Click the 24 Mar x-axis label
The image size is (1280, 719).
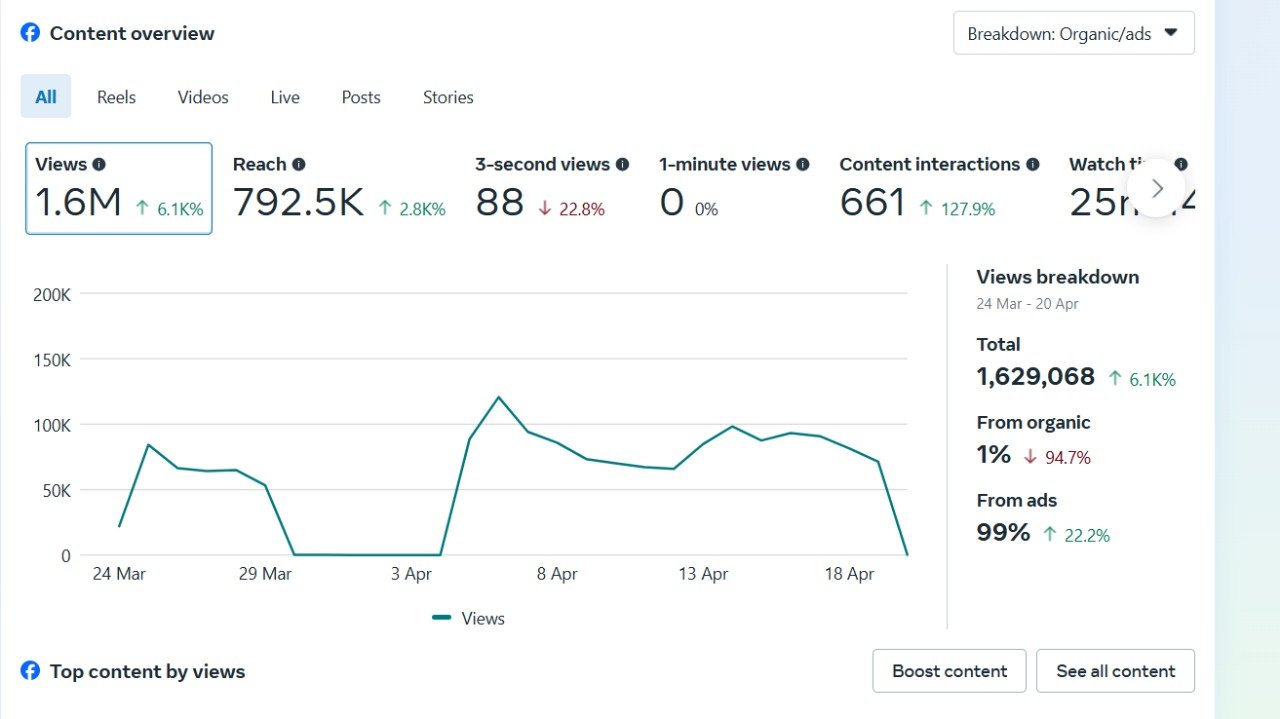[x=118, y=574]
